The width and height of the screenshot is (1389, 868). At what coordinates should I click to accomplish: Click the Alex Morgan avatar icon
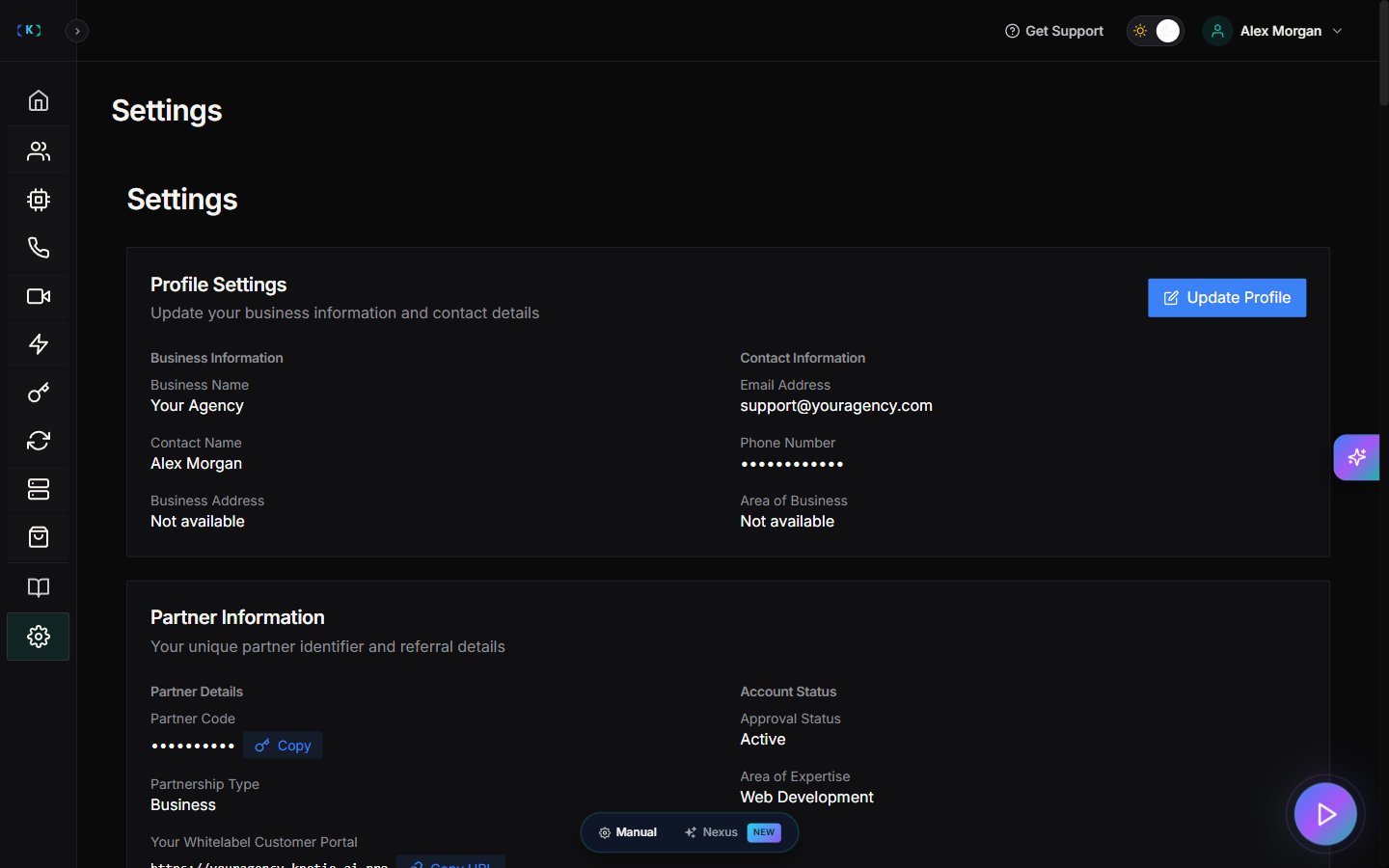click(1217, 31)
